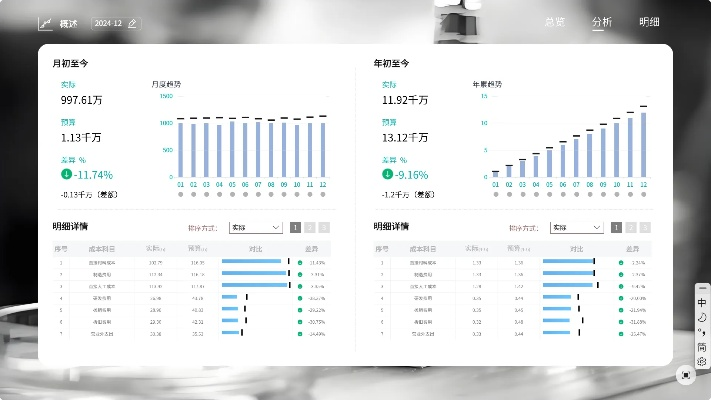Viewport: 711px width, 400px height.
Task: Click 序号 header in 年初至今 table
Action: click(x=382, y=249)
